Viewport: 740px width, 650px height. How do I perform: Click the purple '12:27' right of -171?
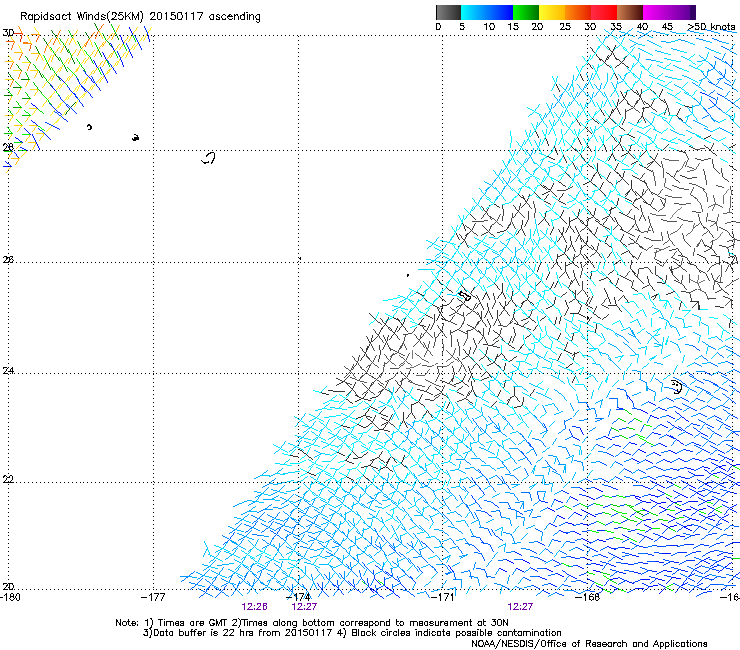[x=520, y=607]
